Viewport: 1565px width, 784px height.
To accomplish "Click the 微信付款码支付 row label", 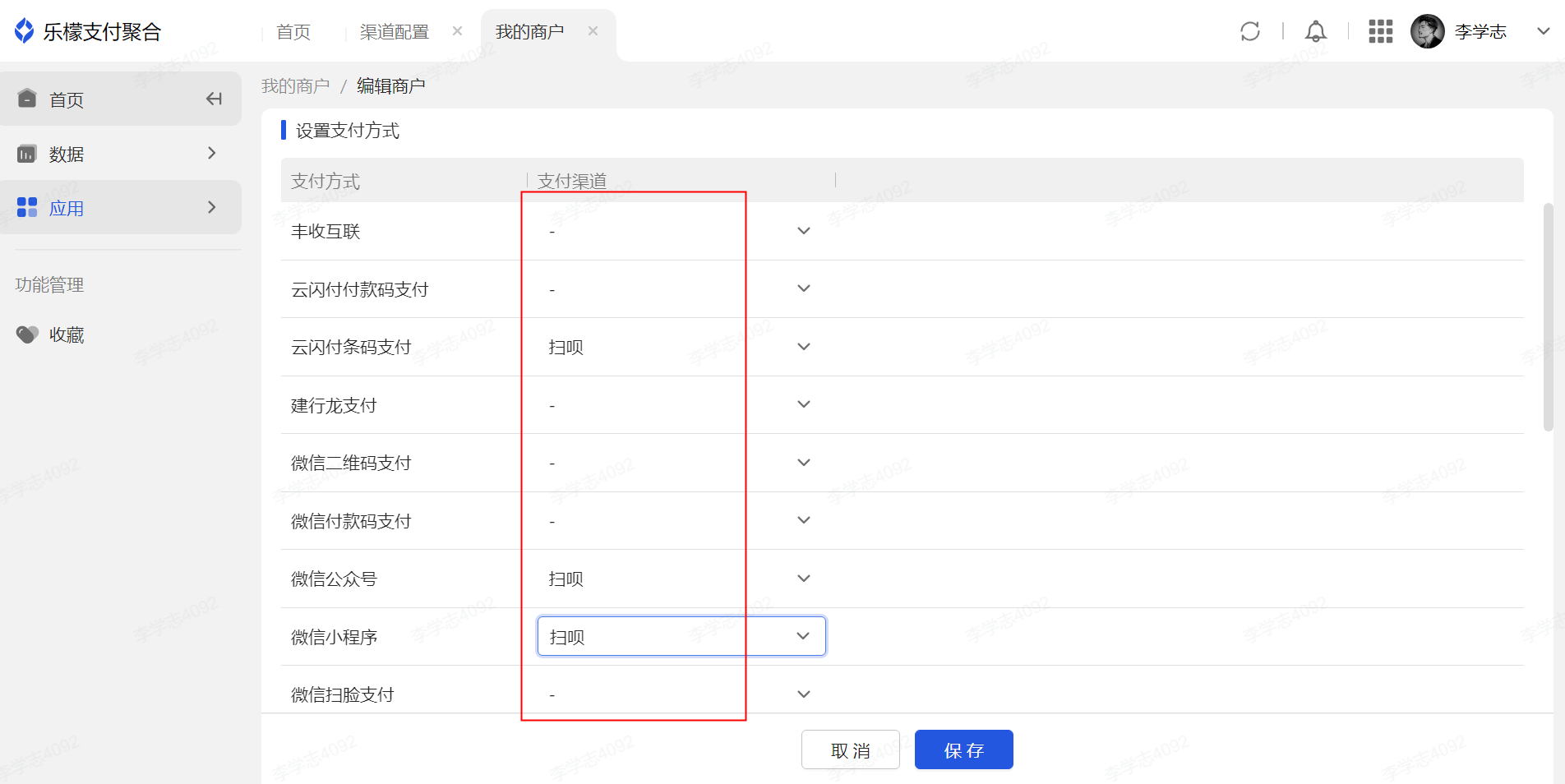I will pos(351,521).
